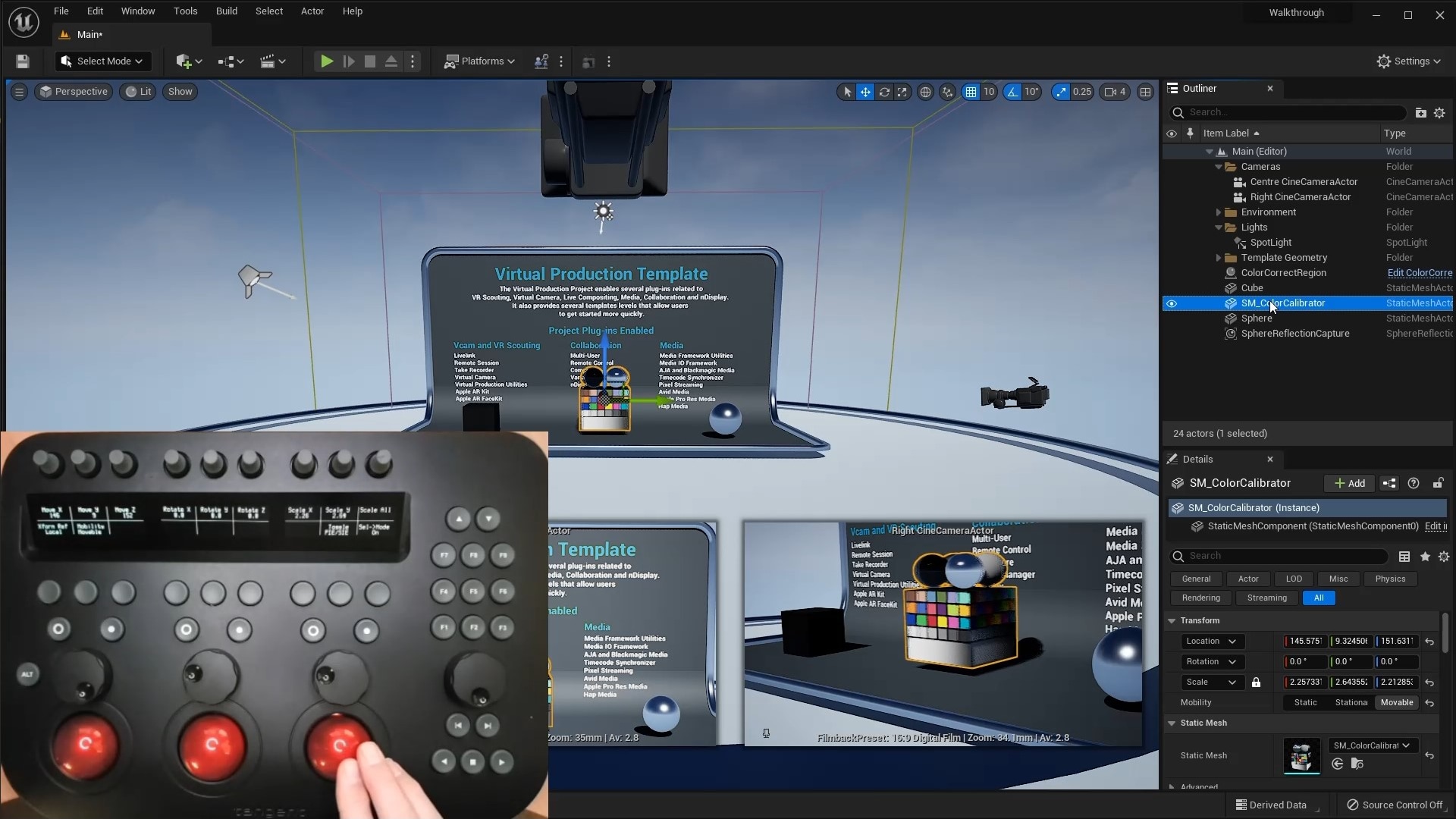Set Mobility to Stationary

coord(1351,703)
